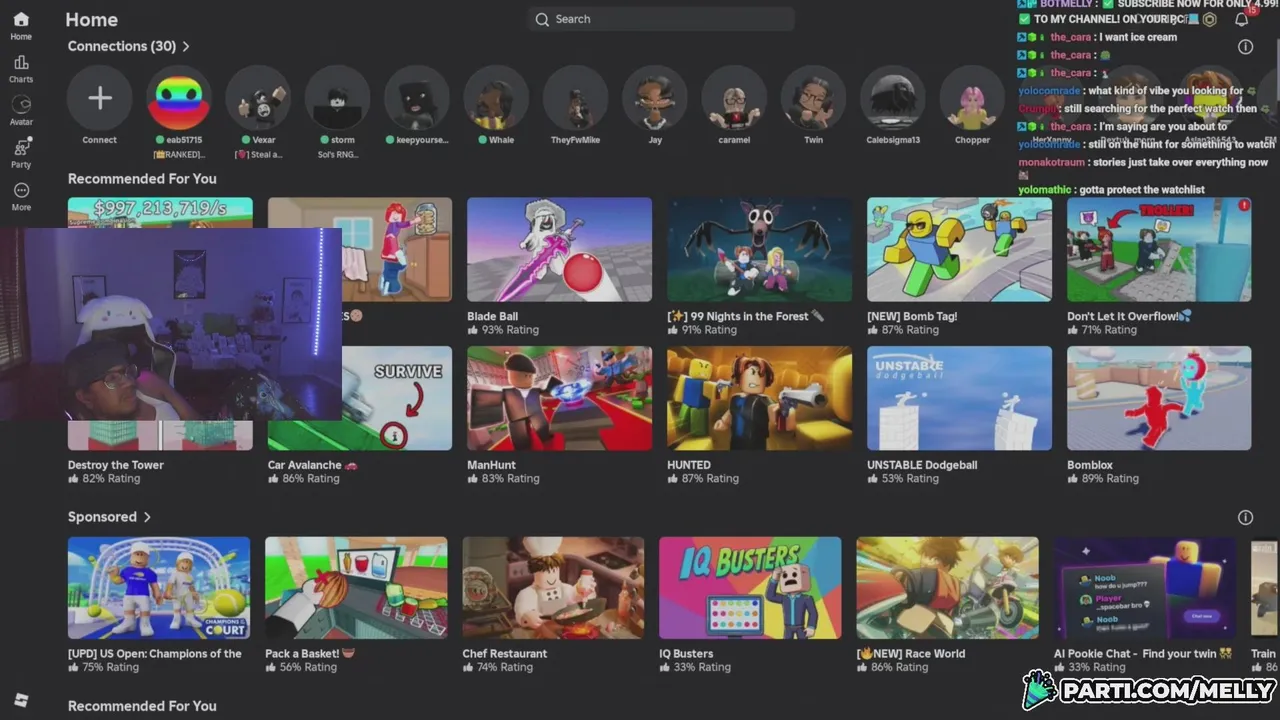Open Twin's avatar
This screenshot has width=1280, height=720.
pos(813,98)
